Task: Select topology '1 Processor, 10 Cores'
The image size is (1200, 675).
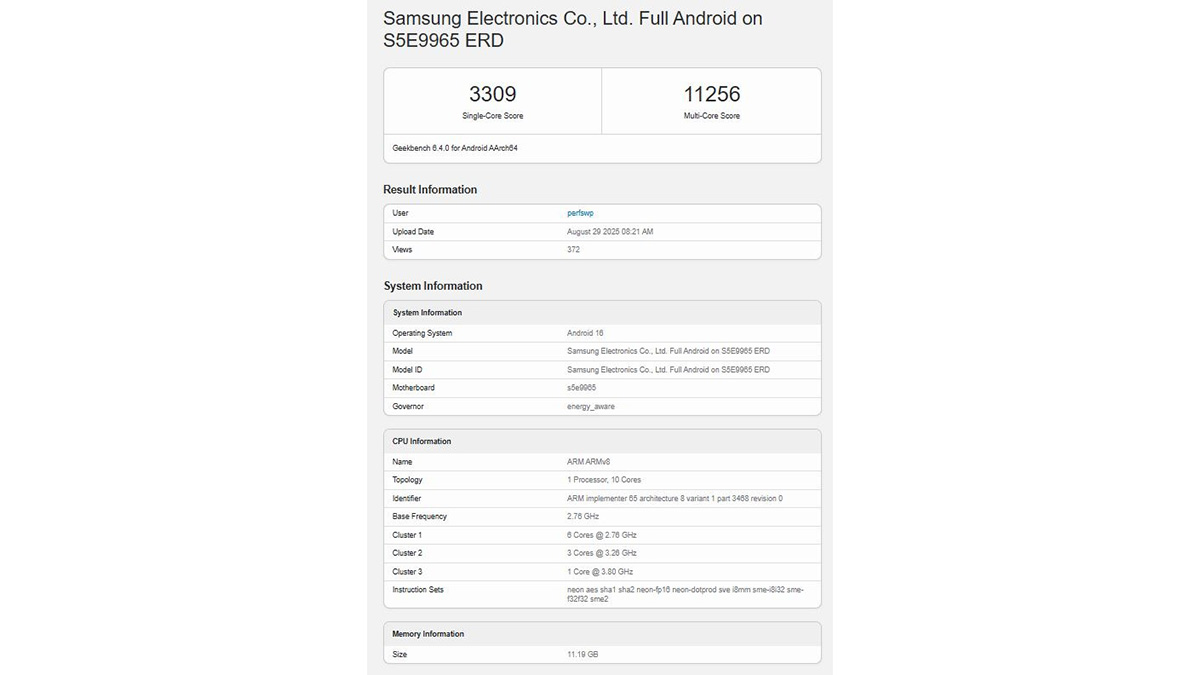Action: pos(604,480)
